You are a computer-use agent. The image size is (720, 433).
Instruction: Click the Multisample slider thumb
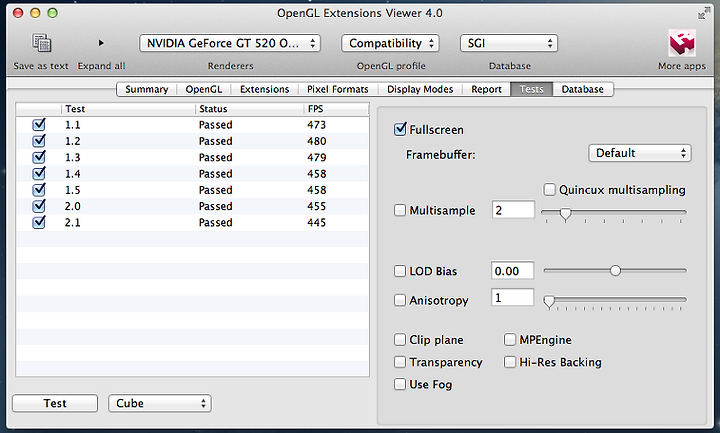coord(566,214)
